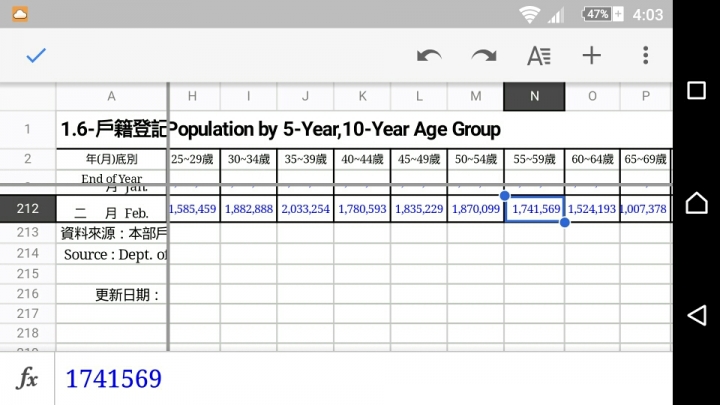Viewport: 720px width, 405px height.
Task: Select the 40~44歲 header cell
Action: (x=362, y=159)
